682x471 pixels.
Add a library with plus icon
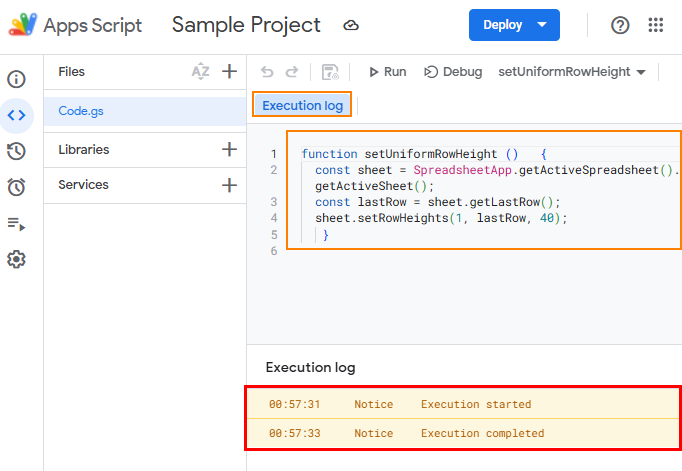pos(229,149)
